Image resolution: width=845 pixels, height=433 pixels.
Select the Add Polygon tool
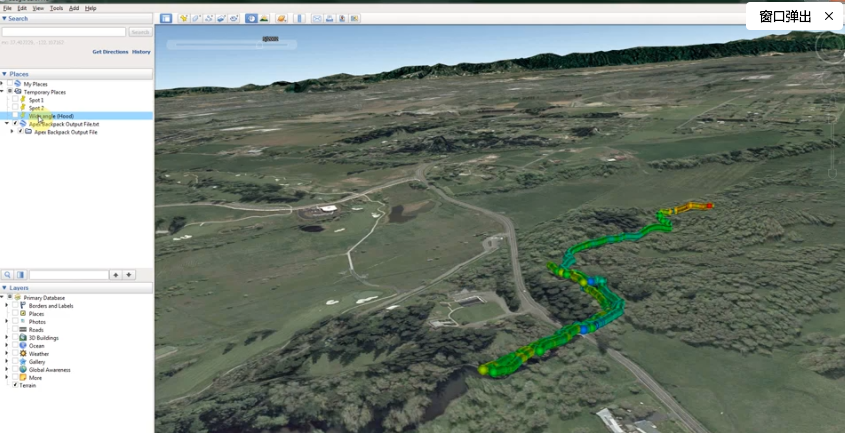pyautogui.click(x=196, y=18)
